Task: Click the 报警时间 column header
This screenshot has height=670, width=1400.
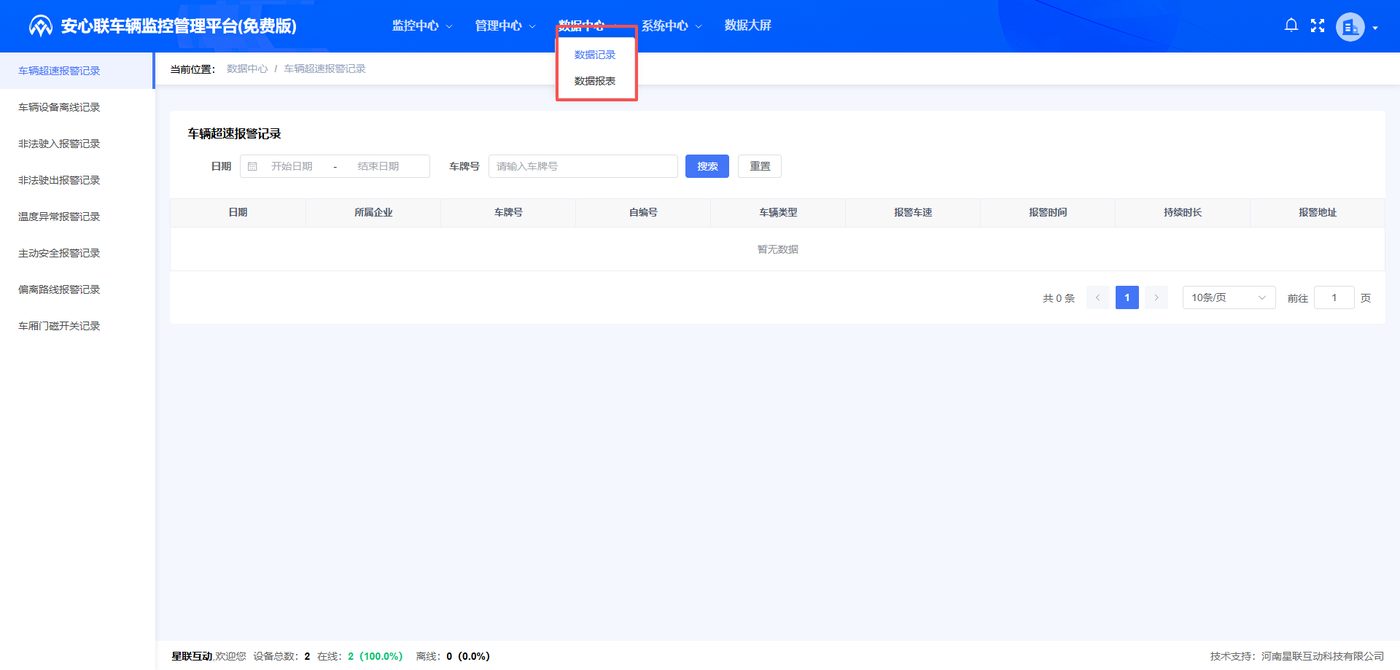Action: tap(1048, 213)
